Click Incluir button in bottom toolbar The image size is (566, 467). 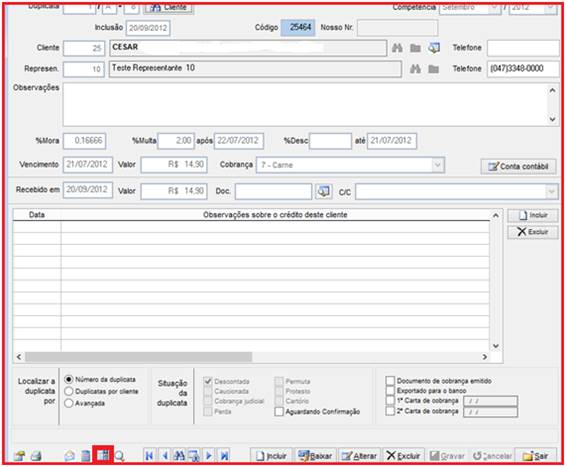(271, 456)
